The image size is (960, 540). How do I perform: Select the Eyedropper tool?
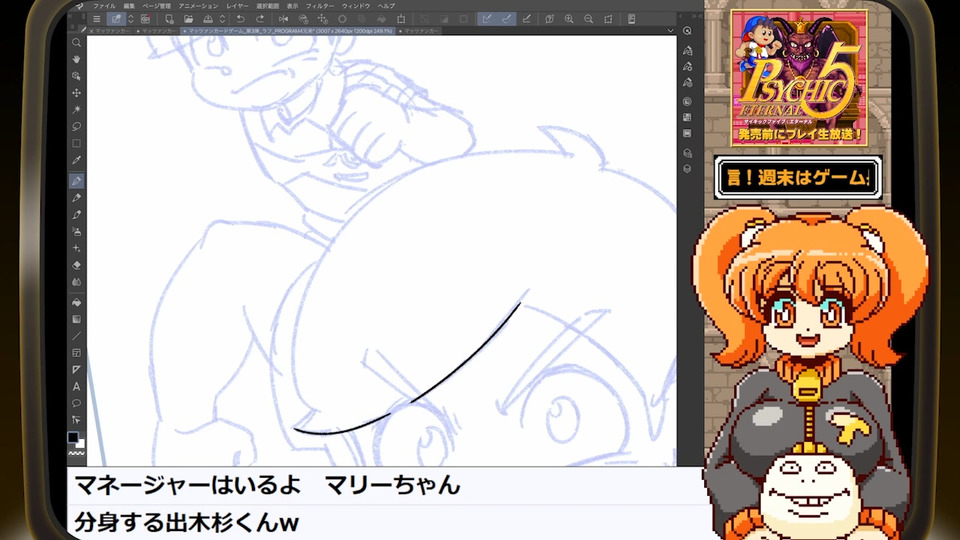(x=77, y=160)
